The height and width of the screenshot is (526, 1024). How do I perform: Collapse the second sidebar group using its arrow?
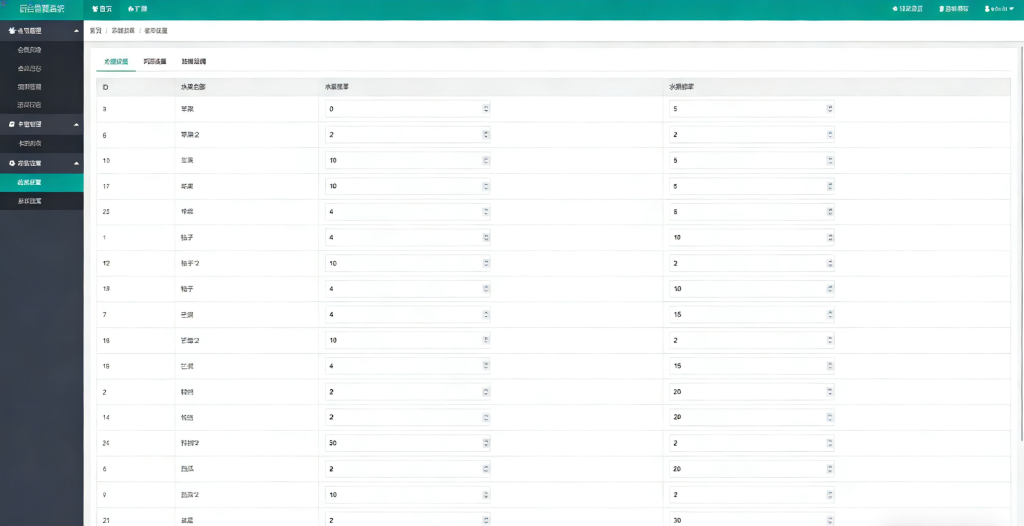click(76, 124)
